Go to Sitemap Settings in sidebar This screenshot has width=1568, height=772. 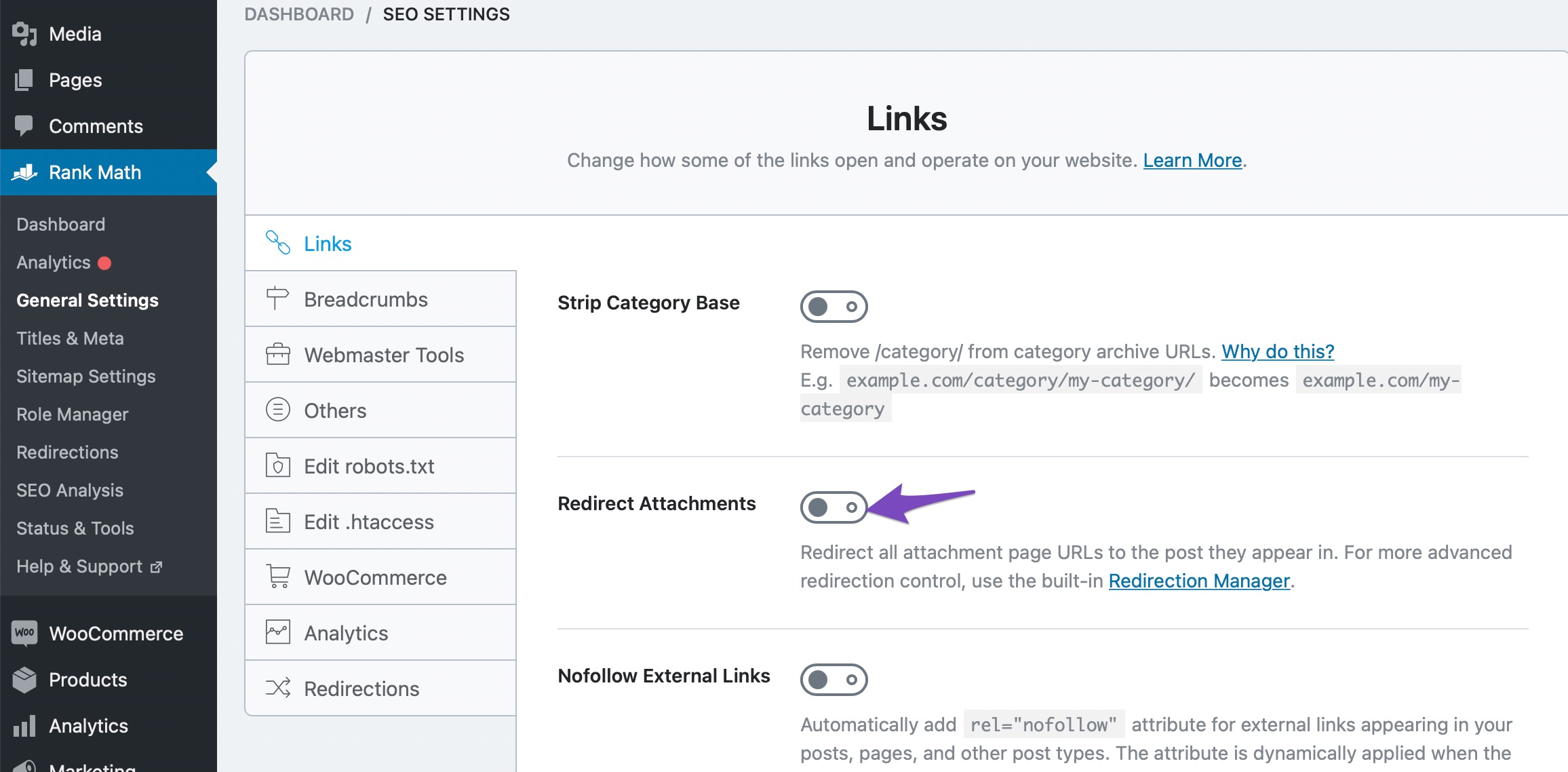(85, 376)
